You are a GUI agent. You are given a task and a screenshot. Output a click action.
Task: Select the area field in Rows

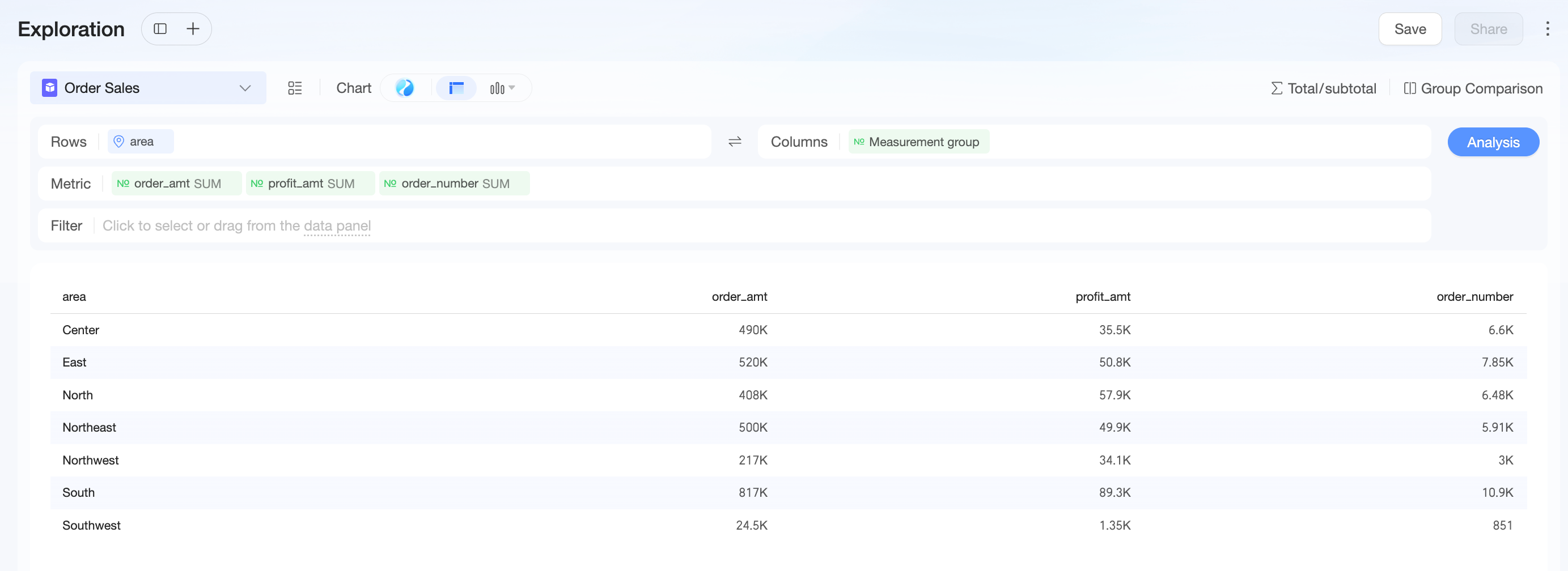click(x=141, y=142)
